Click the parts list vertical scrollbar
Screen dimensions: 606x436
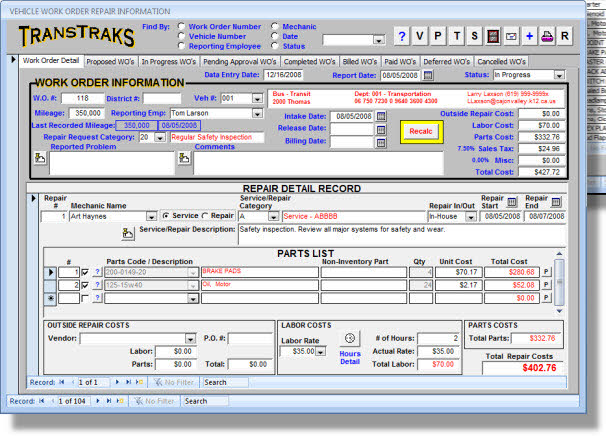click(x=559, y=282)
